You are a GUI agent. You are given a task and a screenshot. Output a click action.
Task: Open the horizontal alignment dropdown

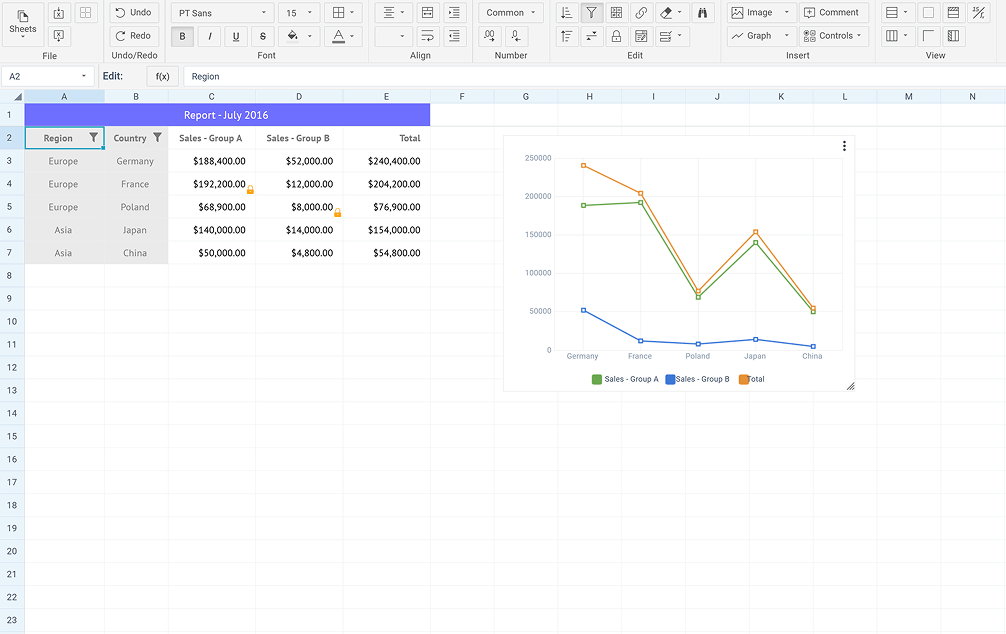click(x=393, y=13)
